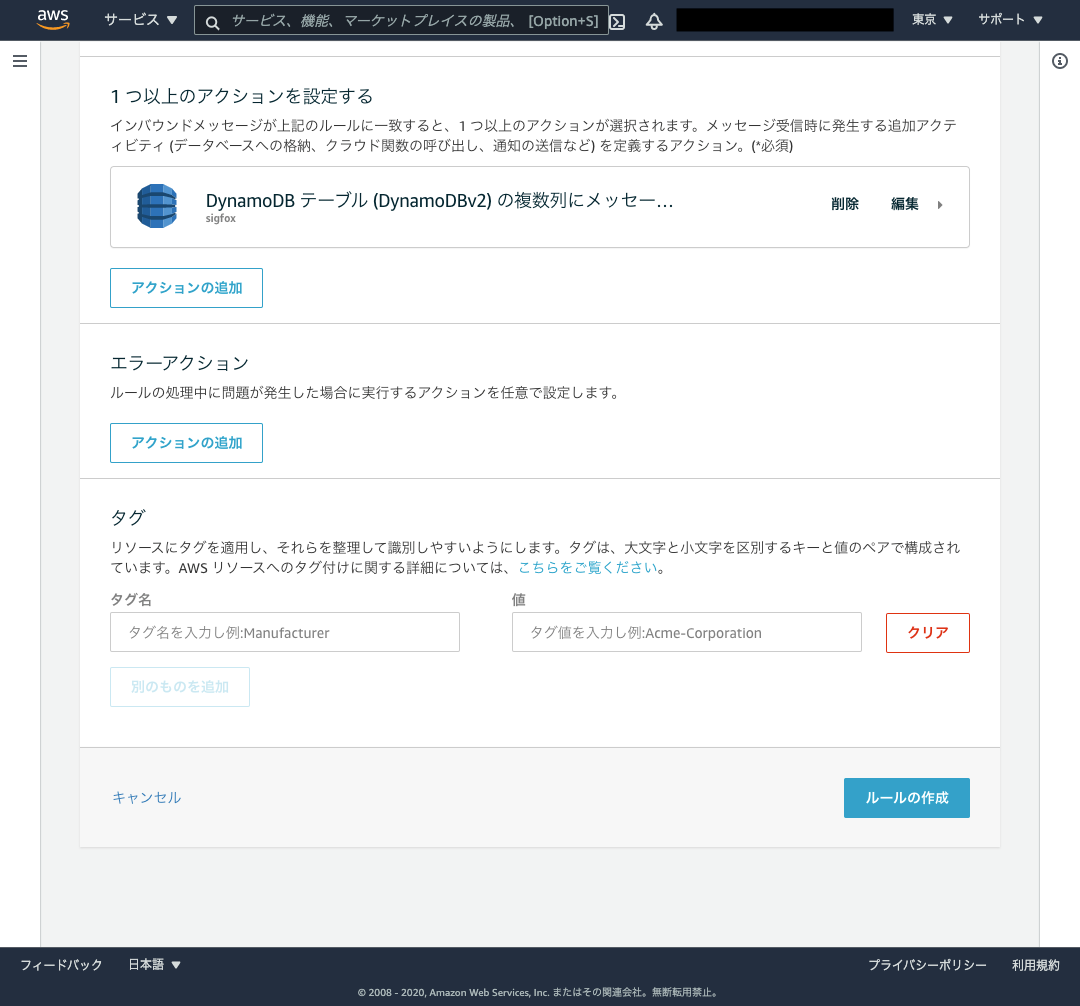Open the navigation sidebar hamburger menu
1080x1006 pixels.
point(19,61)
